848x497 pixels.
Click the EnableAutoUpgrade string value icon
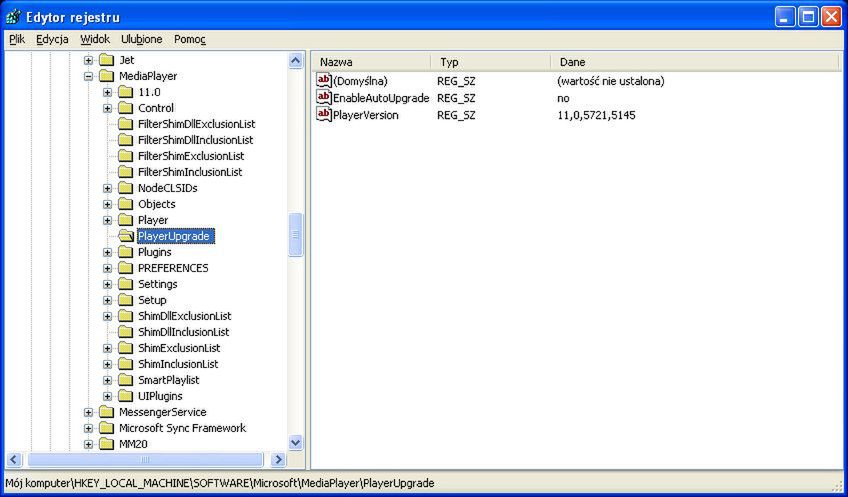point(324,98)
